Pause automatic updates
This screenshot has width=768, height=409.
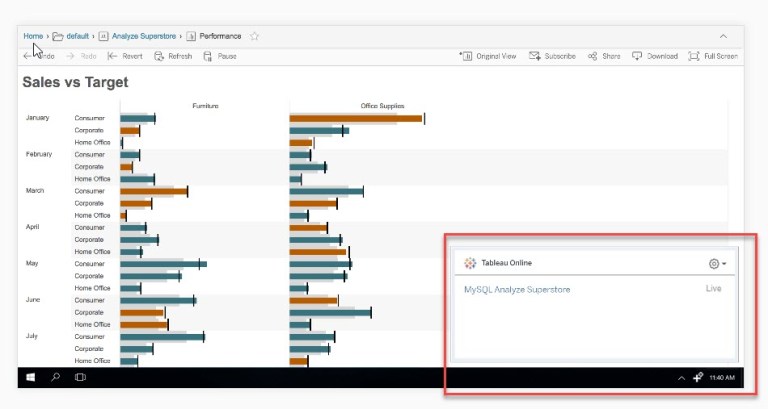(x=220, y=56)
